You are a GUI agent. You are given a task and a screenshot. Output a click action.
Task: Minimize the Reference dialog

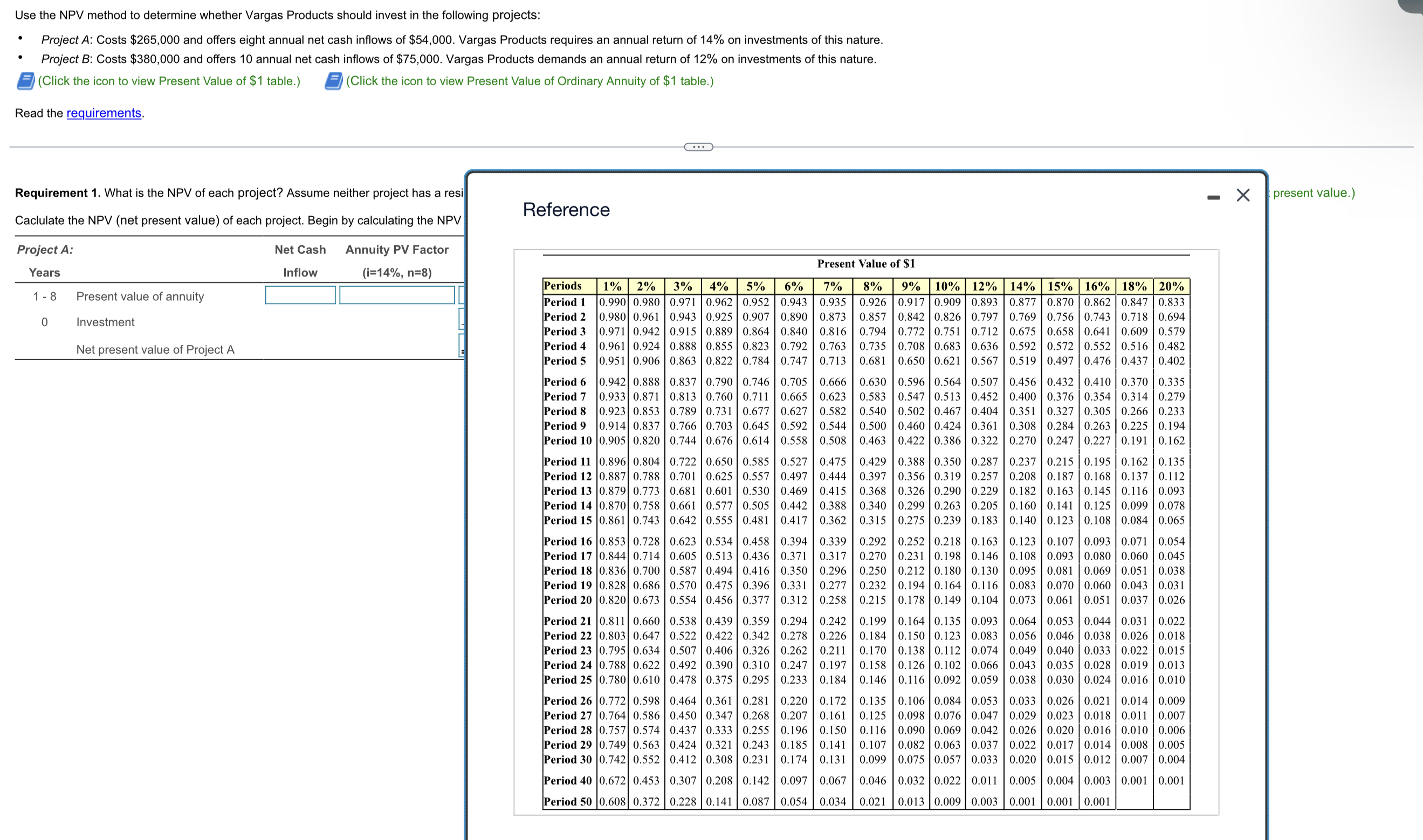pos(1213,197)
